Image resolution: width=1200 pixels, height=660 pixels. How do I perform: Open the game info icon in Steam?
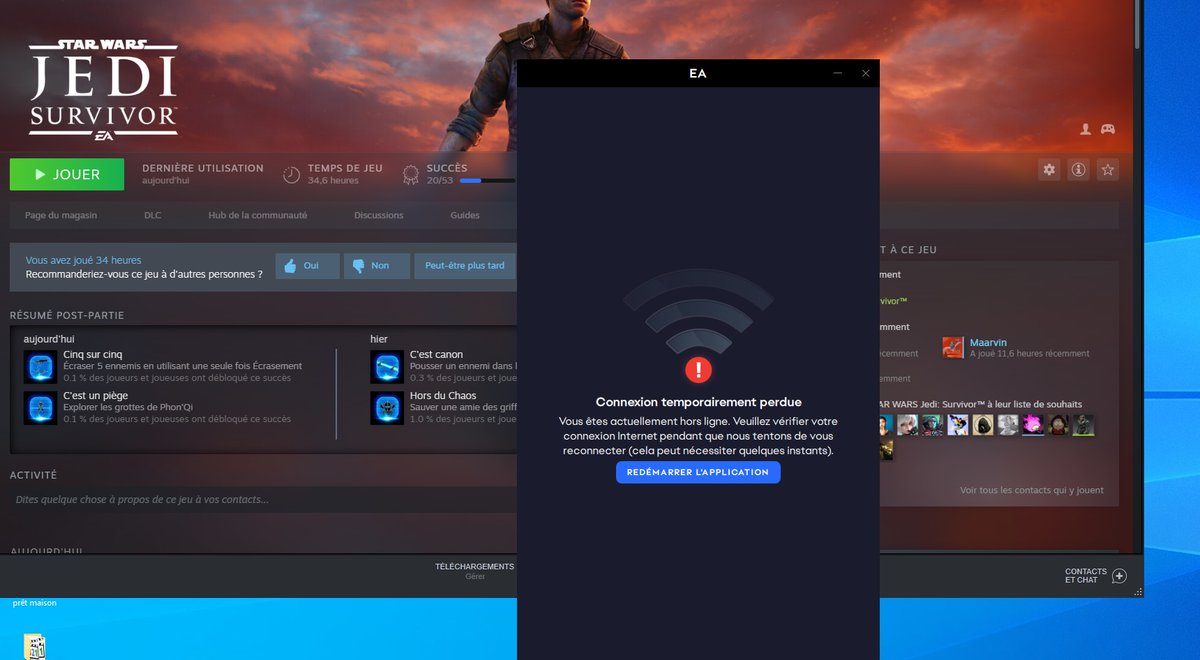pos(1078,170)
